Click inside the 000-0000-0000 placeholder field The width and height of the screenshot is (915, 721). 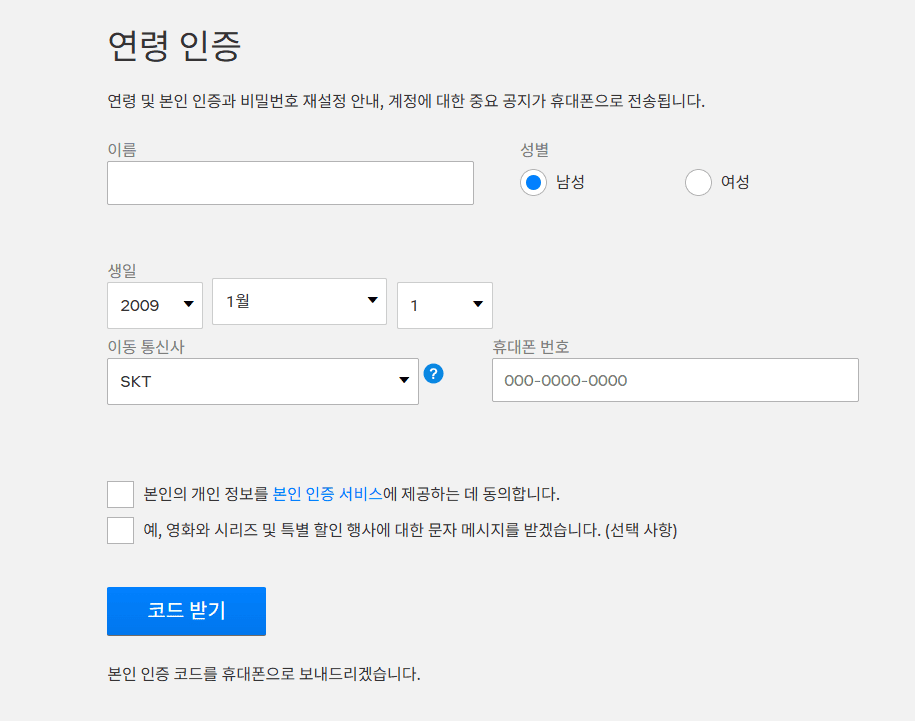674,380
